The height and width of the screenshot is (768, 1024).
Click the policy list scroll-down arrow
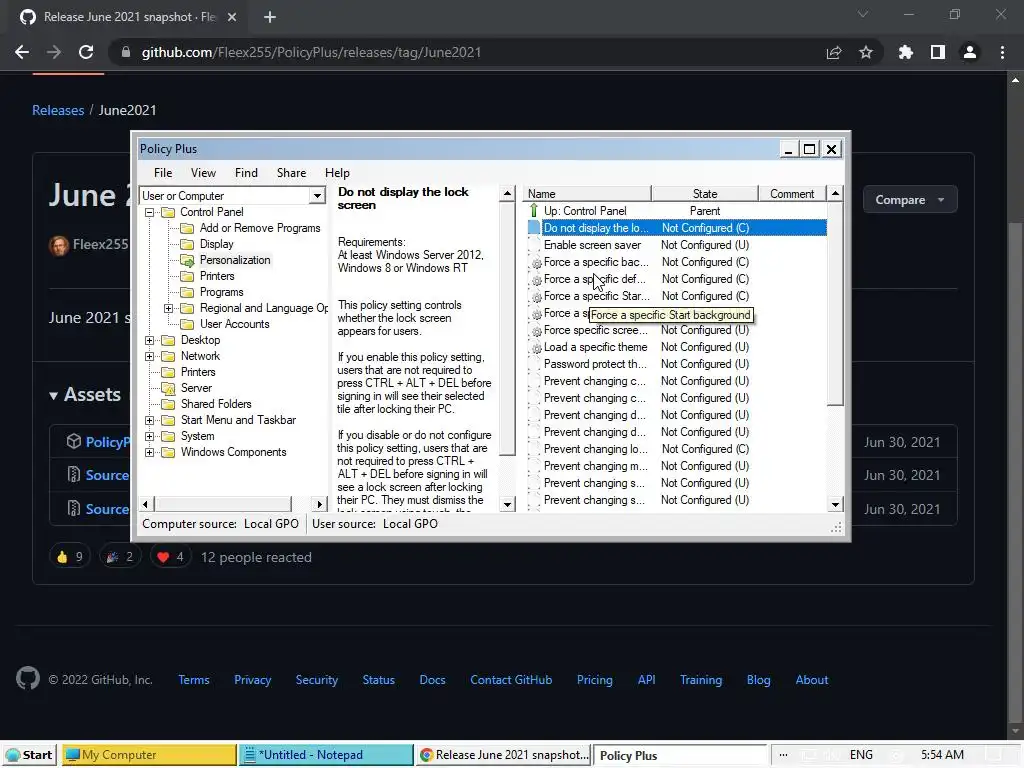(835, 504)
